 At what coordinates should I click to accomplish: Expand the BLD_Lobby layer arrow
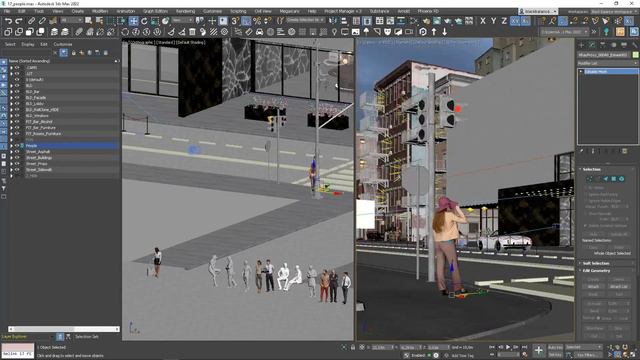[11, 104]
